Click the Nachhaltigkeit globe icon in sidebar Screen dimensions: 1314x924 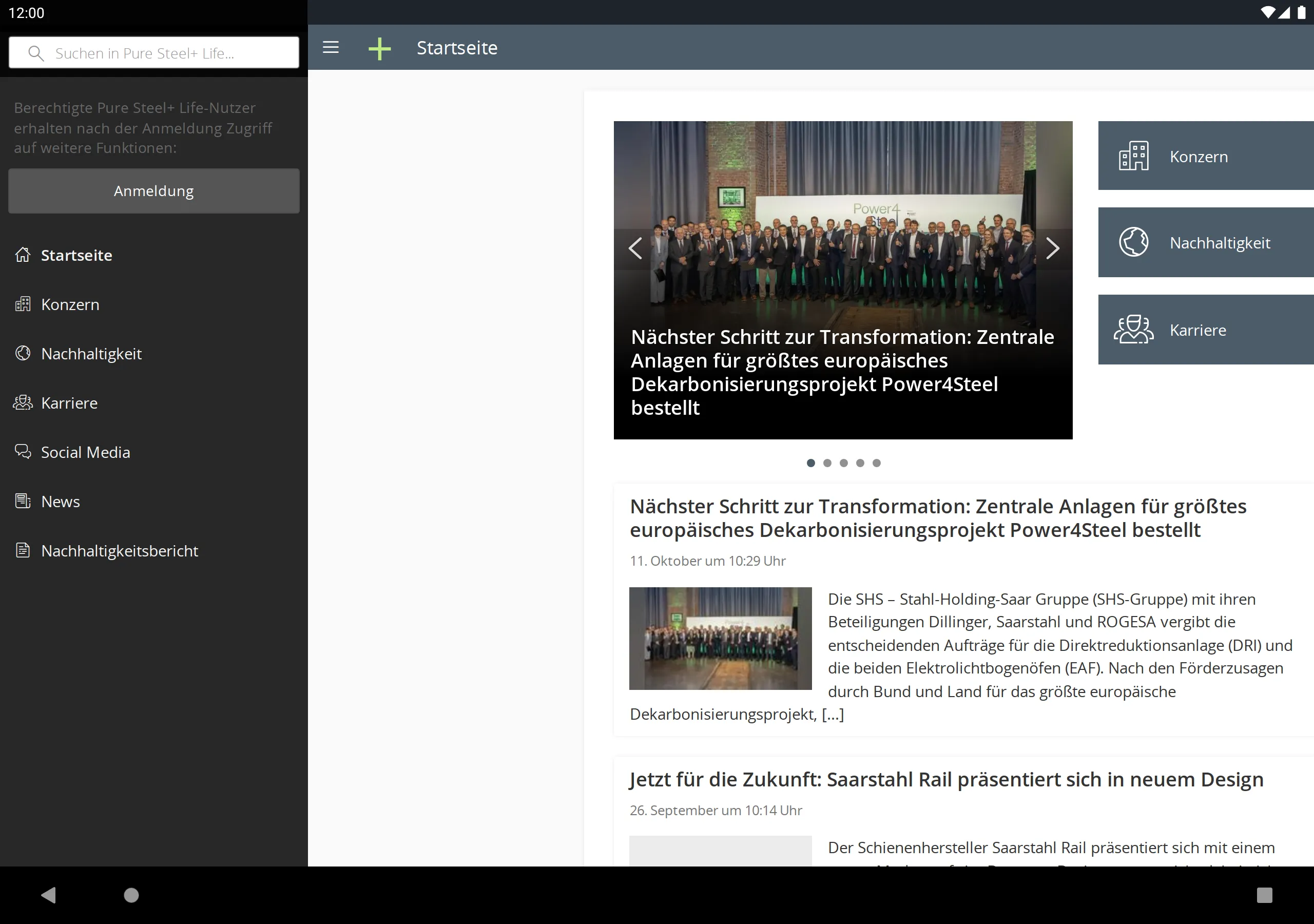tap(23, 353)
